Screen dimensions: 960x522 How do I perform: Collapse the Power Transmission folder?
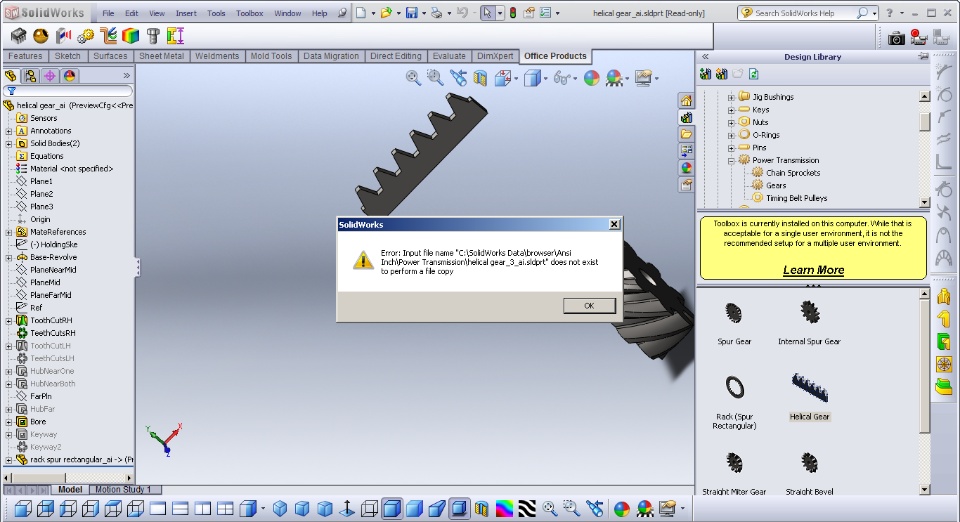(x=731, y=161)
